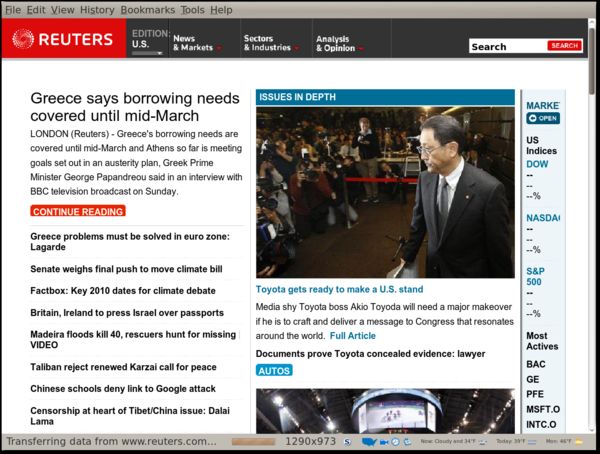Open the File menu
The height and width of the screenshot is (454, 600).
13,10
